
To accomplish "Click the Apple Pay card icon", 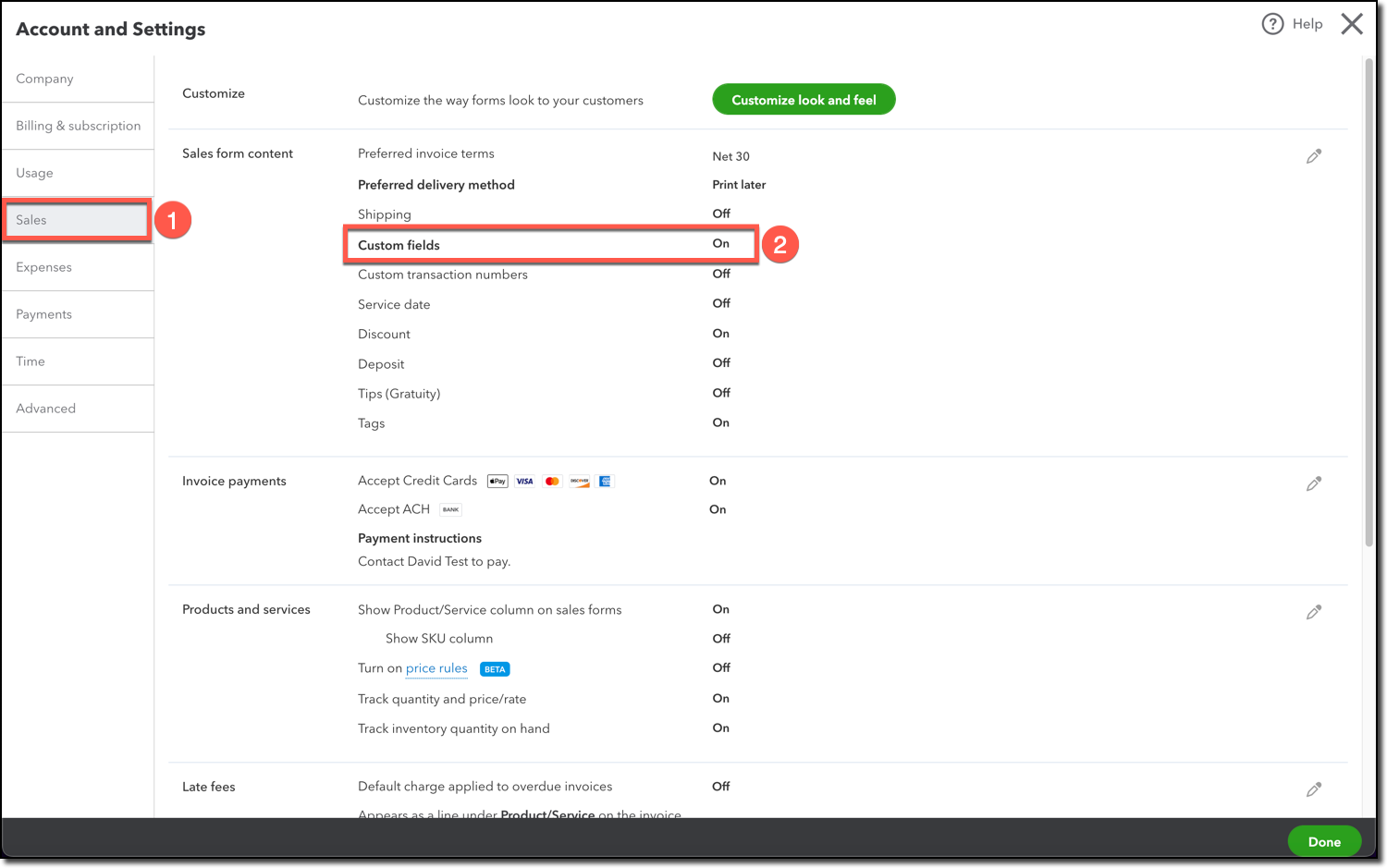I will (x=497, y=481).
